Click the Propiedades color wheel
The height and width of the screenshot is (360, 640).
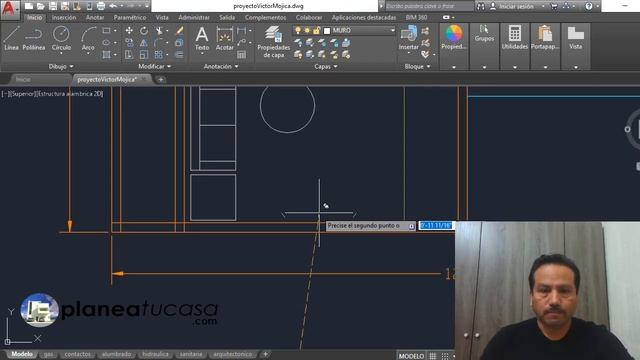[x=453, y=33]
